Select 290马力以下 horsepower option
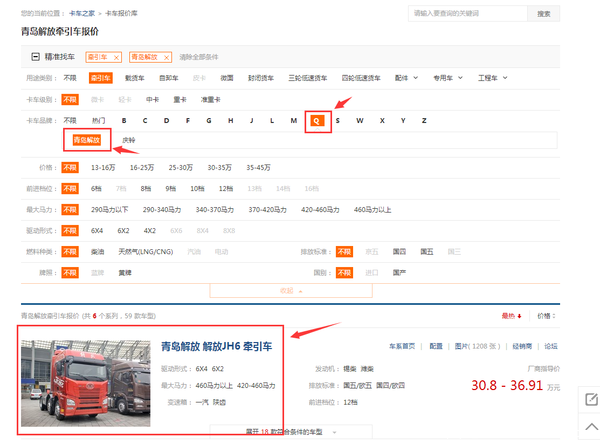Screen dimensions: 600x444 pos(109,209)
